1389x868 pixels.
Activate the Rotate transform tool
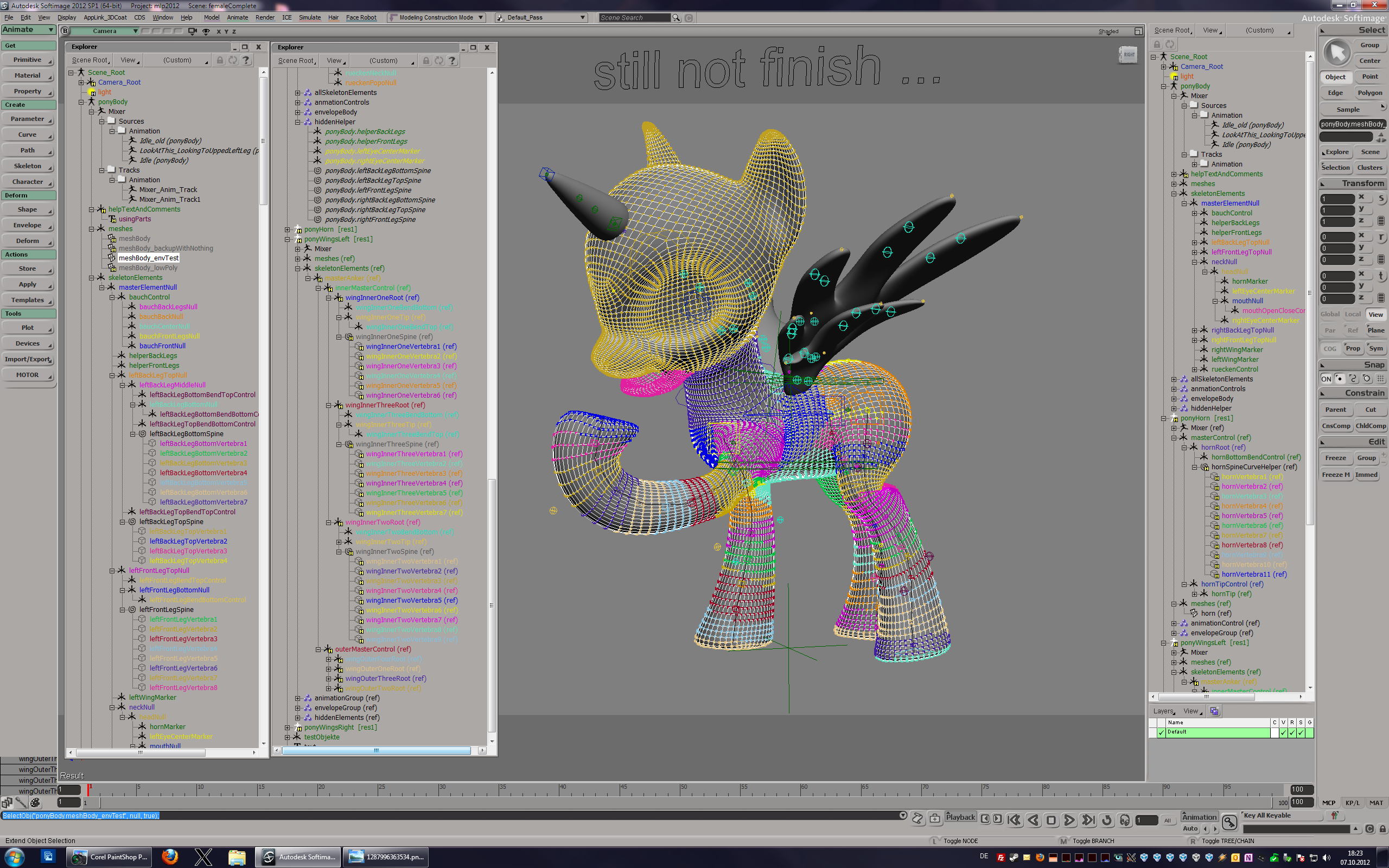click(x=1381, y=237)
